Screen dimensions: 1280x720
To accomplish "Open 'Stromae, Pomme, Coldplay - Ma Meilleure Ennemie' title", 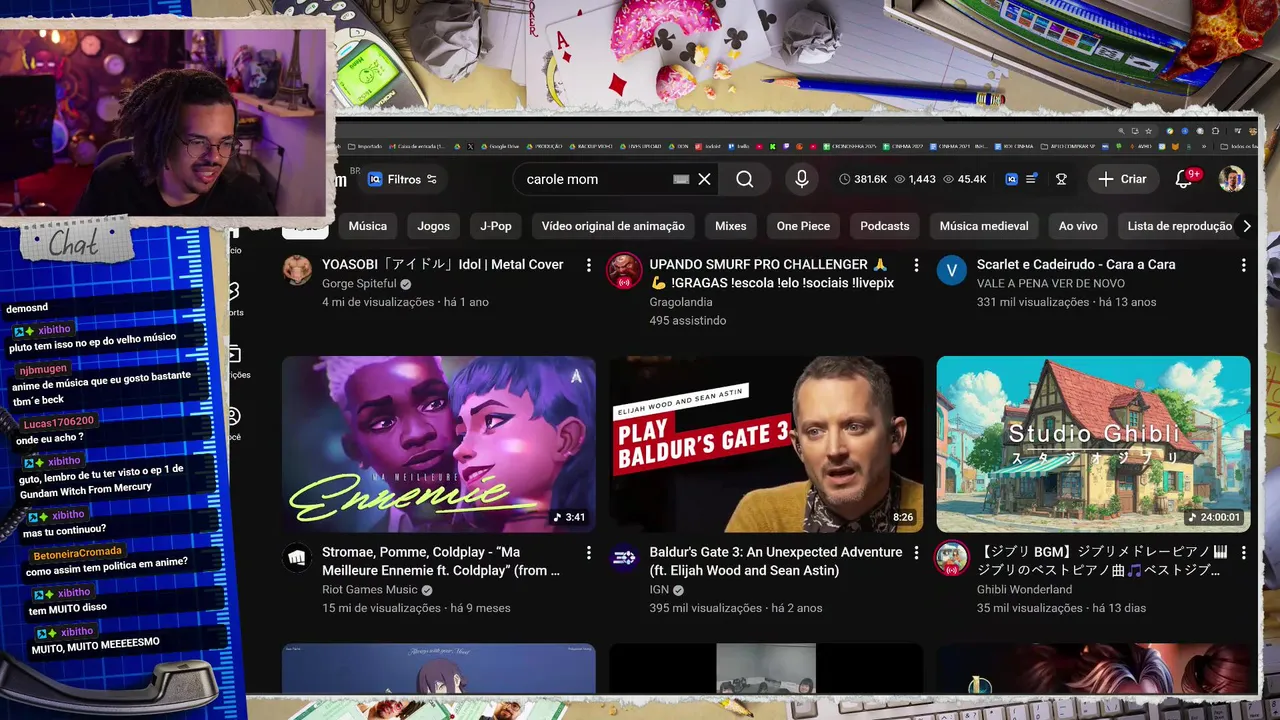I will pyautogui.click(x=441, y=561).
